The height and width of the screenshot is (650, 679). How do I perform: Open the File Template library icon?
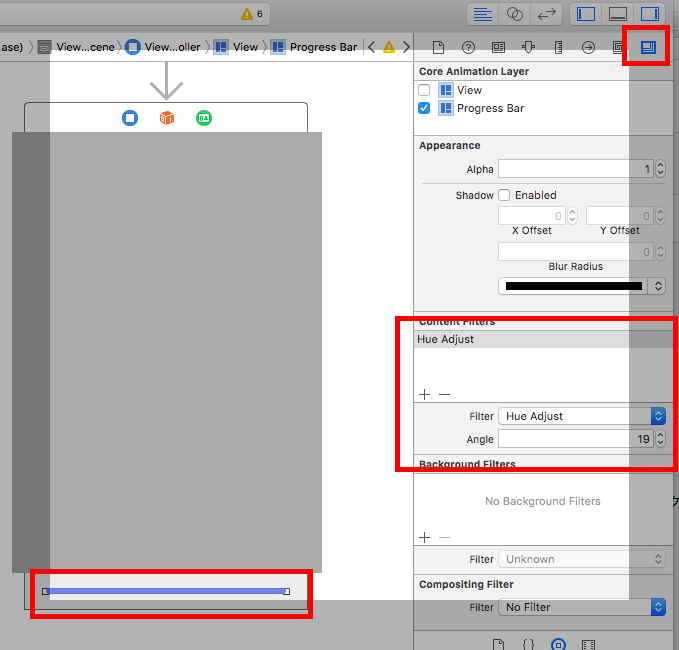498,644
